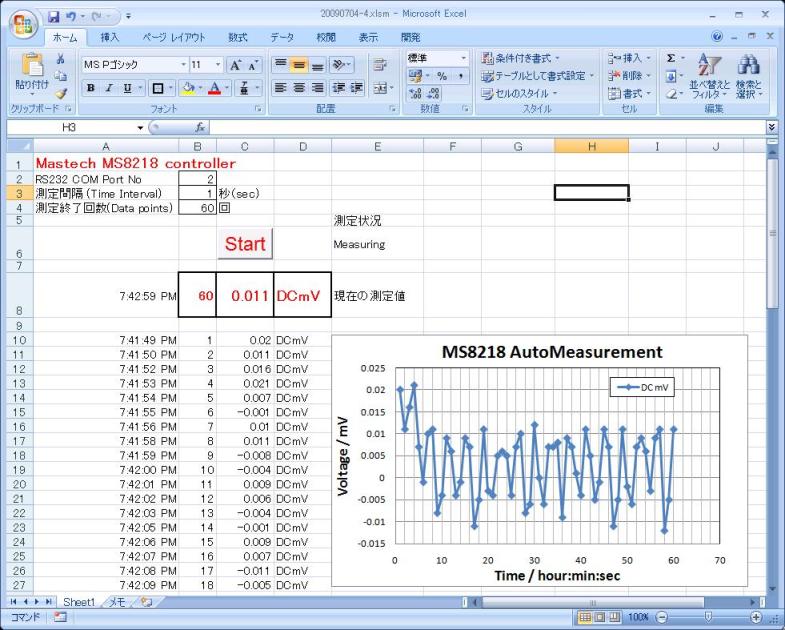The height and width of the screenshot is (630, 785).
Task: Increase the cell indent
Action: point(357,88)
